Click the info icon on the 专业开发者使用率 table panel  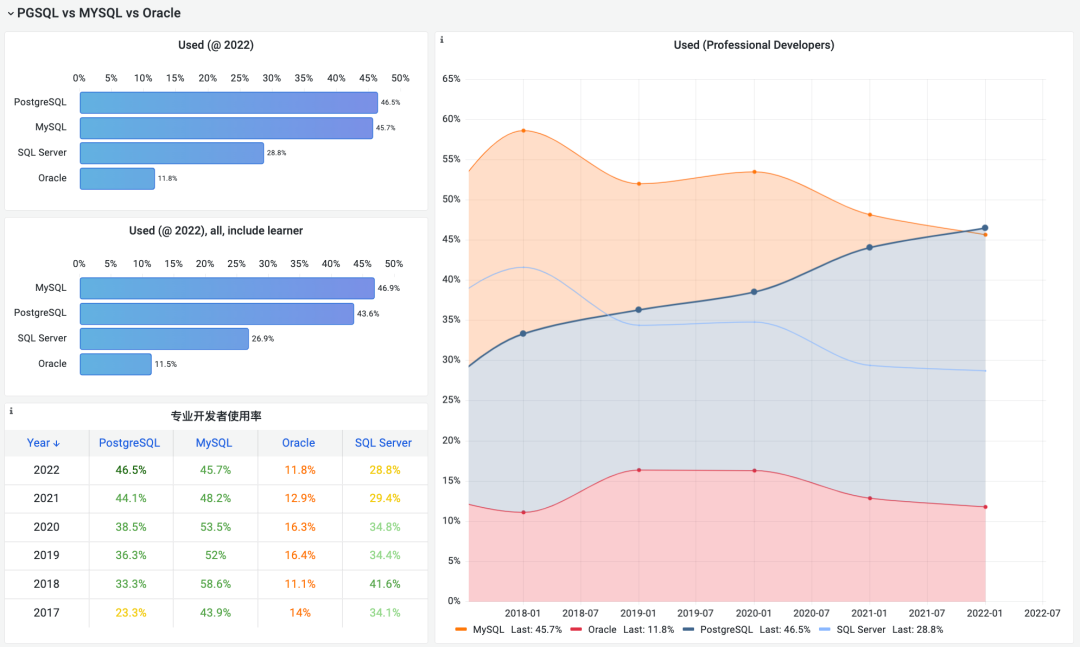click(x=11, y=410)
